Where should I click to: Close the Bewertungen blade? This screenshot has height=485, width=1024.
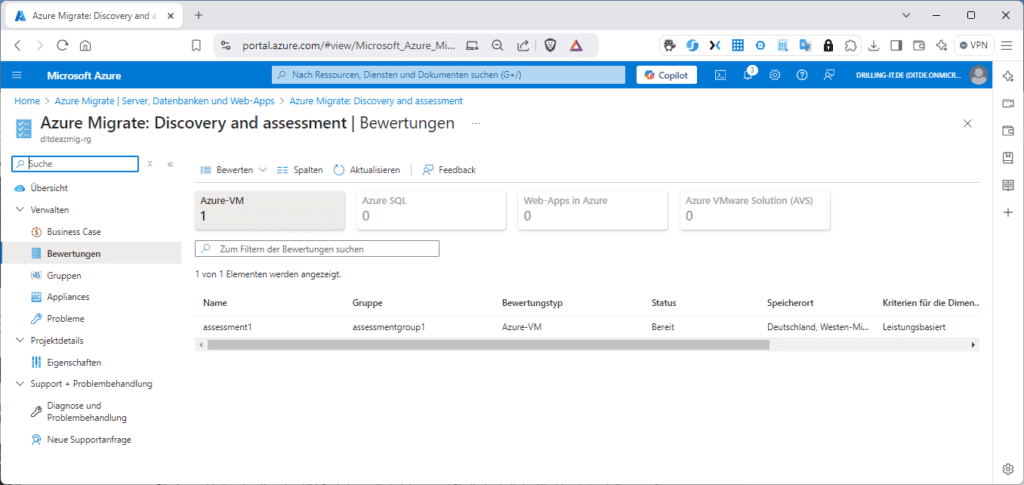tap(968, 123)
